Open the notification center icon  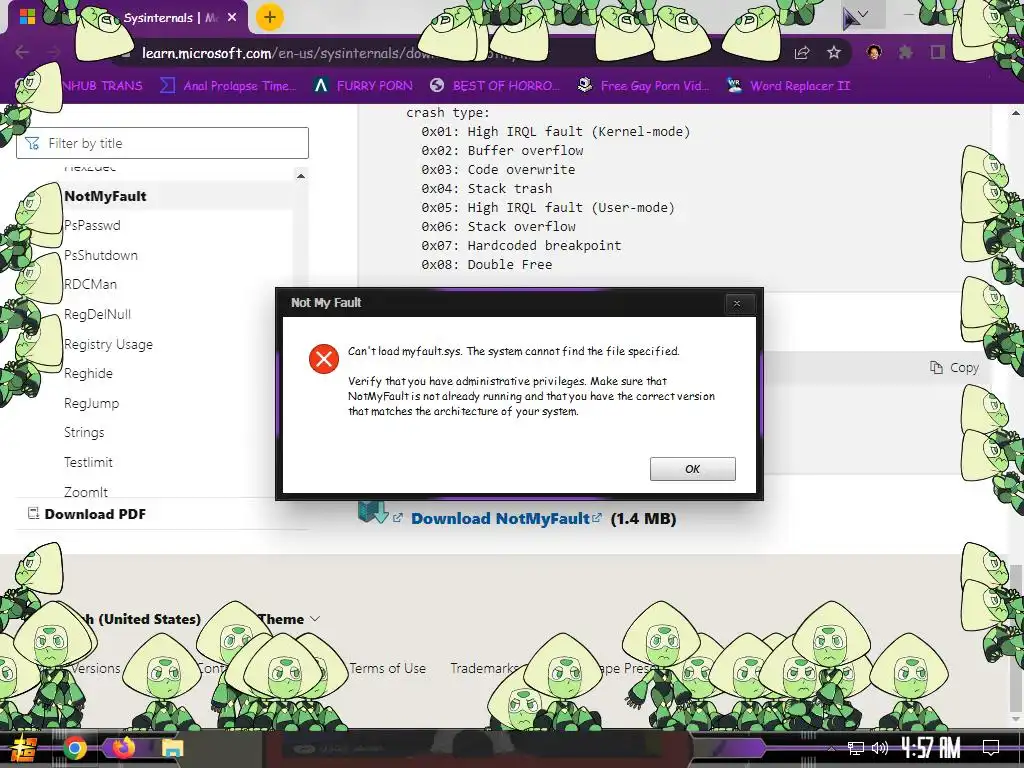pyautogui.click(x=991, y=748)
